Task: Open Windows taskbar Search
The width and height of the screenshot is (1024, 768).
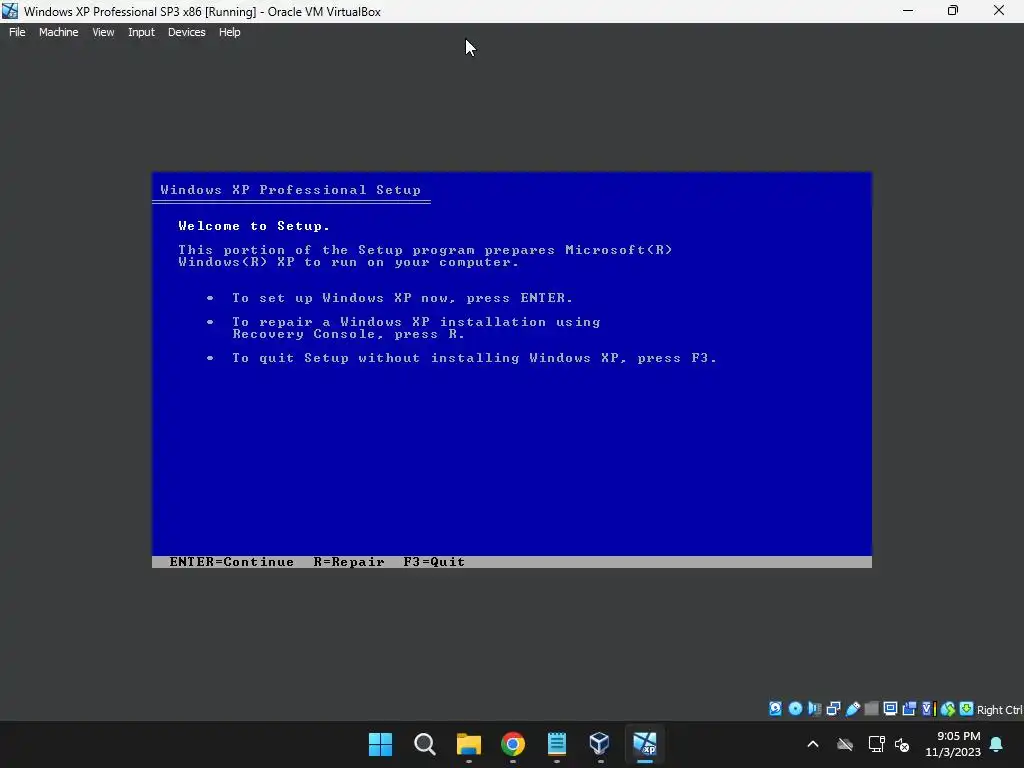Action: 424,744
